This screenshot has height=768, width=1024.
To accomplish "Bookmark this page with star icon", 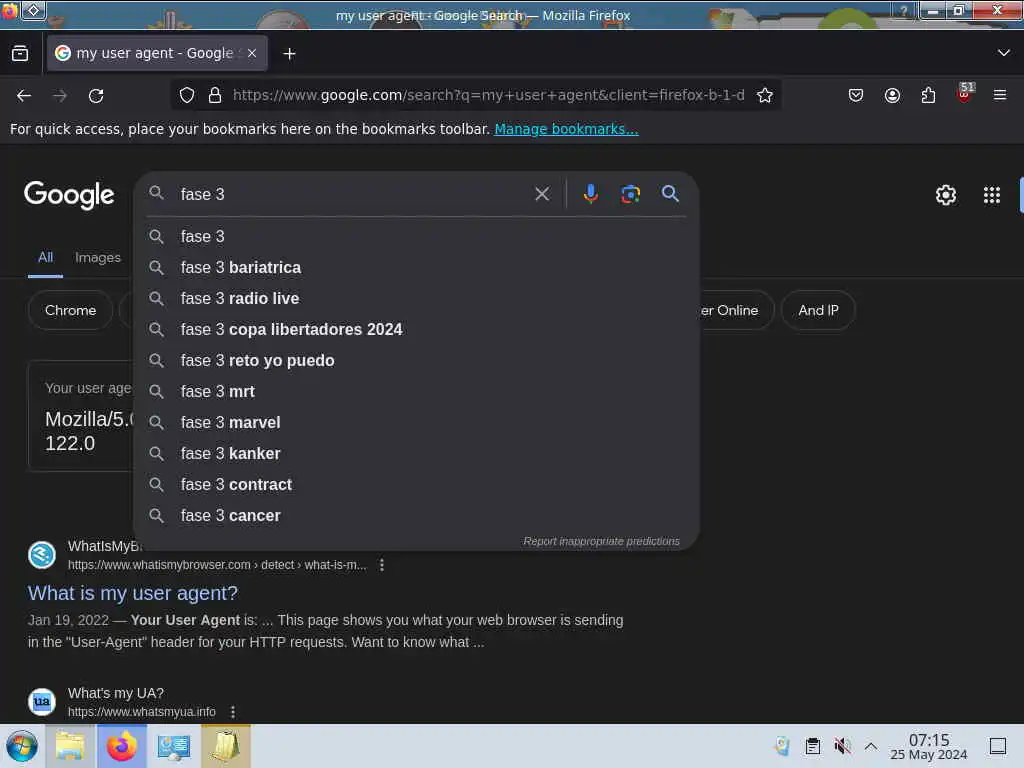I will (765, 95).
